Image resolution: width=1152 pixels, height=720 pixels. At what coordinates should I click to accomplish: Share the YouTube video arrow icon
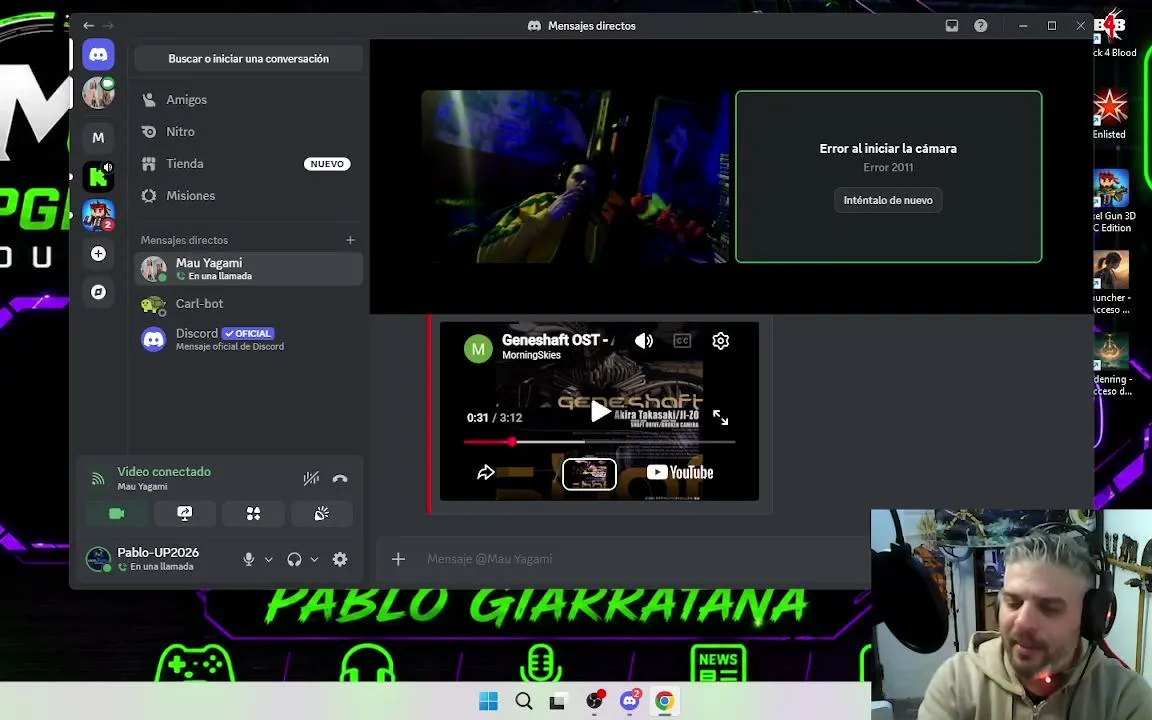pos(486,472)
